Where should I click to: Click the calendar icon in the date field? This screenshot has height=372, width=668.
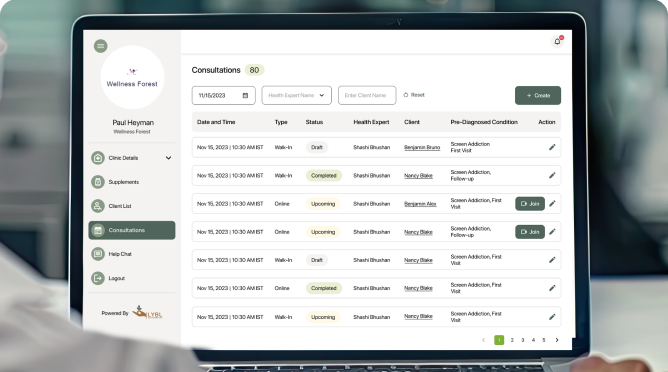click(x=245, y=95)
